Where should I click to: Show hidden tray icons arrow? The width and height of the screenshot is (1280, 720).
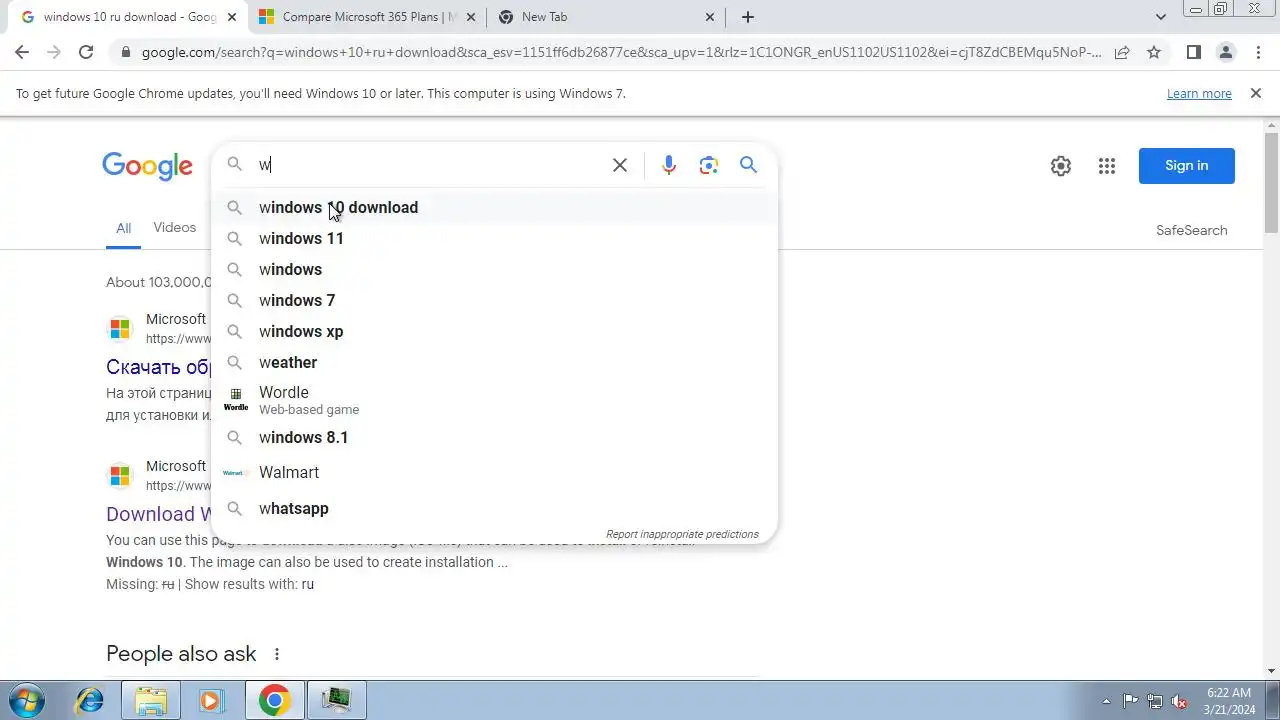[1106, 701]
